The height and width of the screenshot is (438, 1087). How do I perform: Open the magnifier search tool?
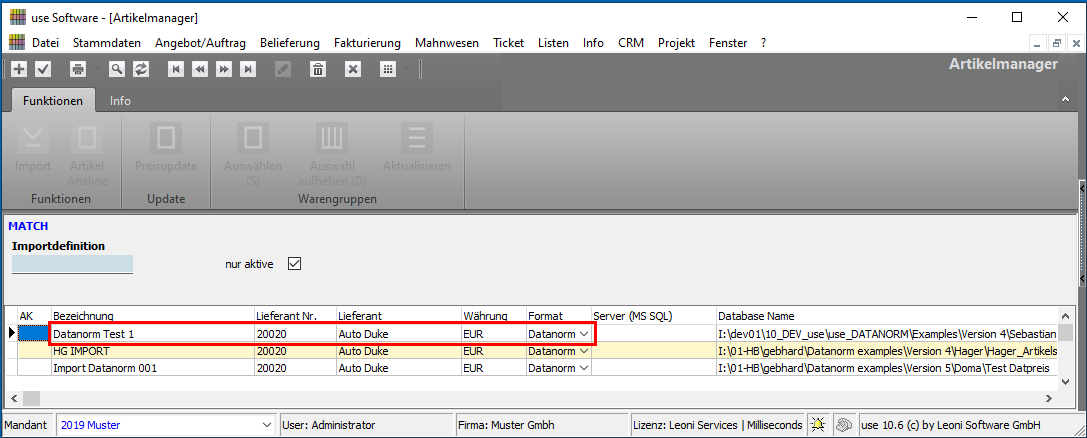117,69
